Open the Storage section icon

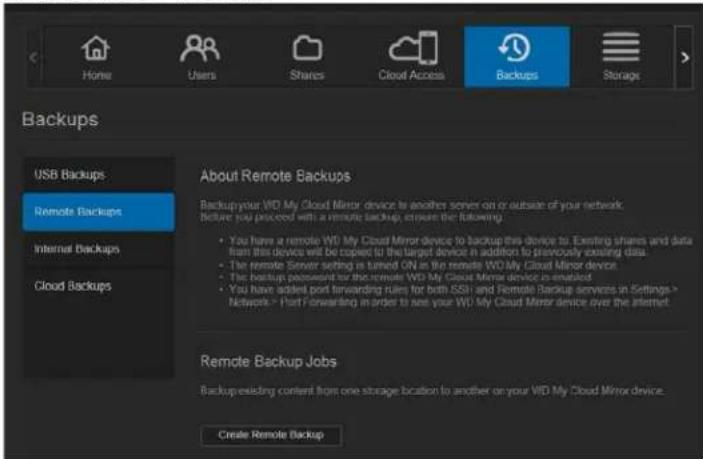tap(621, 47)
